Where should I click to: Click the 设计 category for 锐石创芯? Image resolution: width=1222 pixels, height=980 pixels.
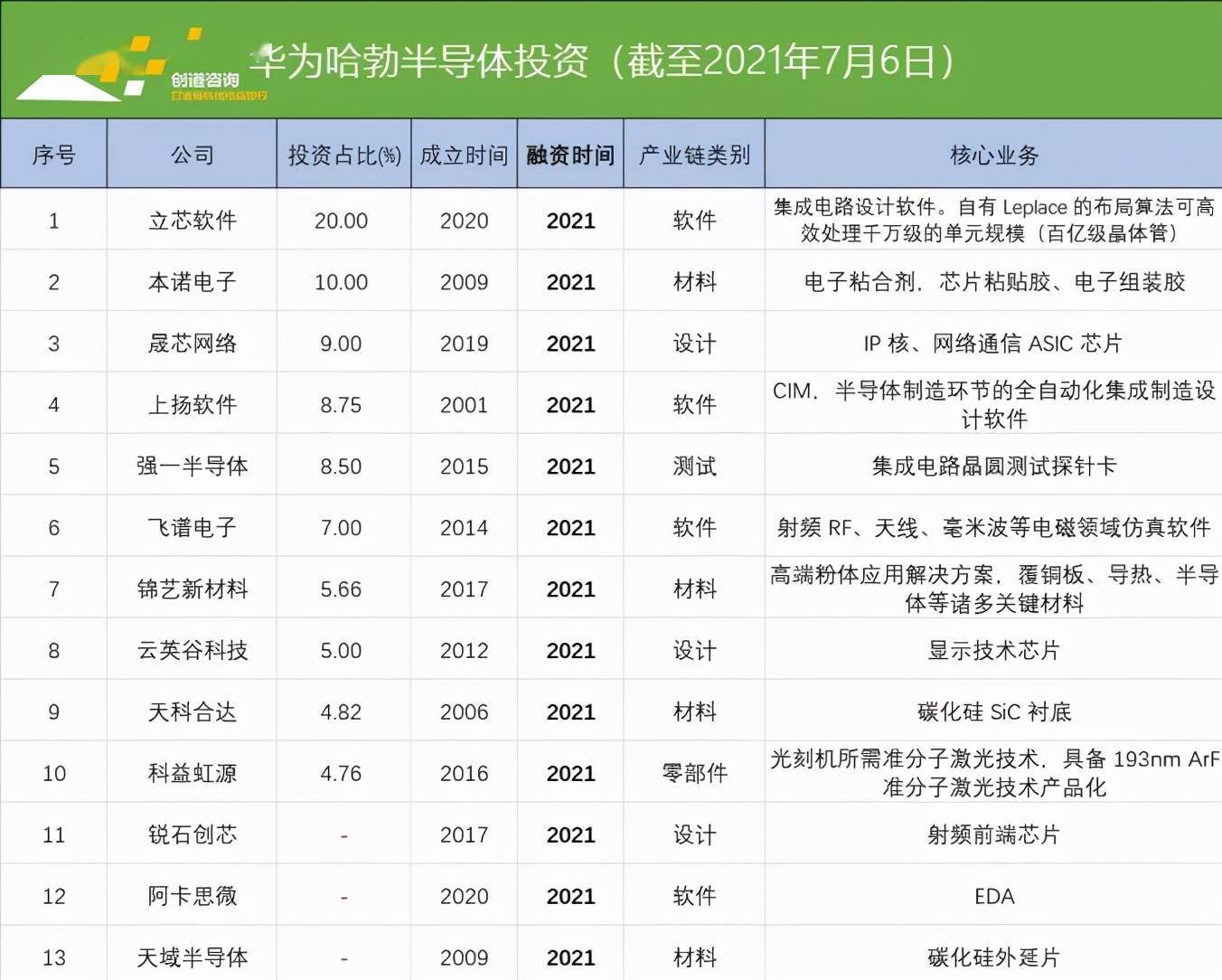click(694, 834)
